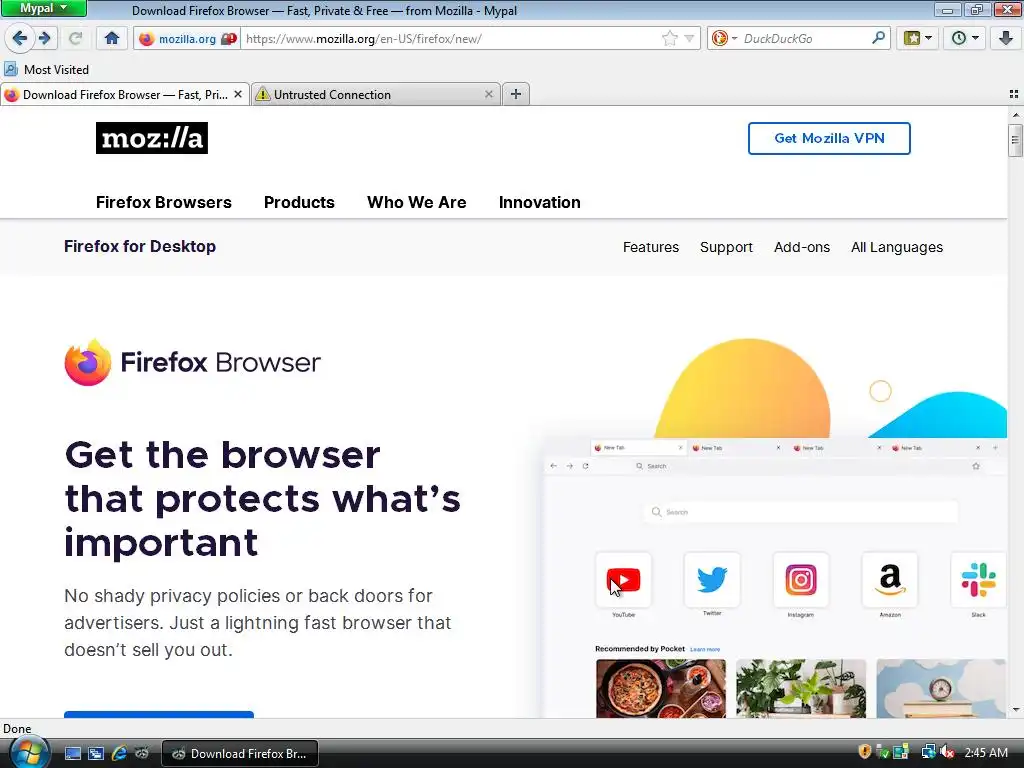Switch to Untrusted Connection tab

376,95
